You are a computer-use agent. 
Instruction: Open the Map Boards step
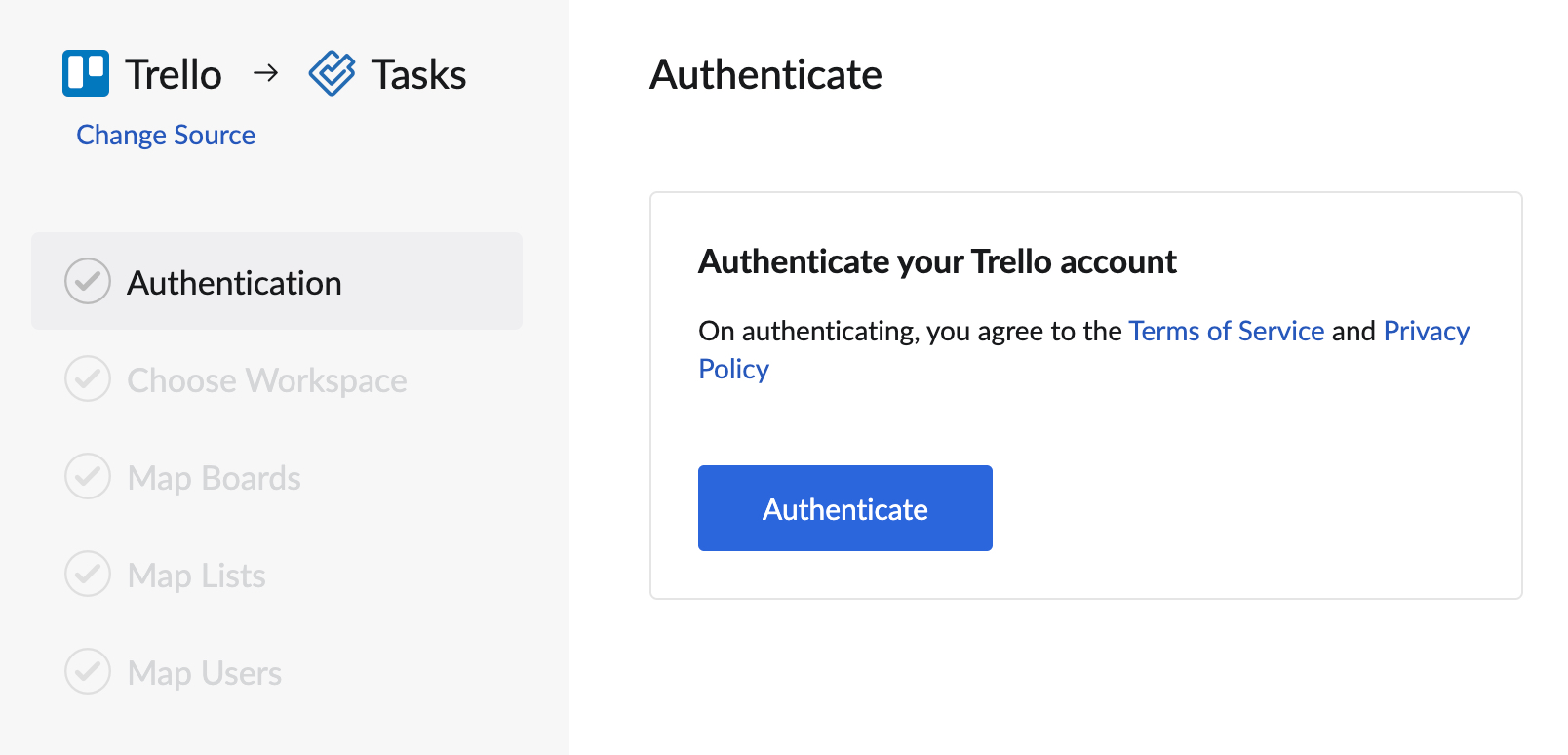click(x=213, y=478)
